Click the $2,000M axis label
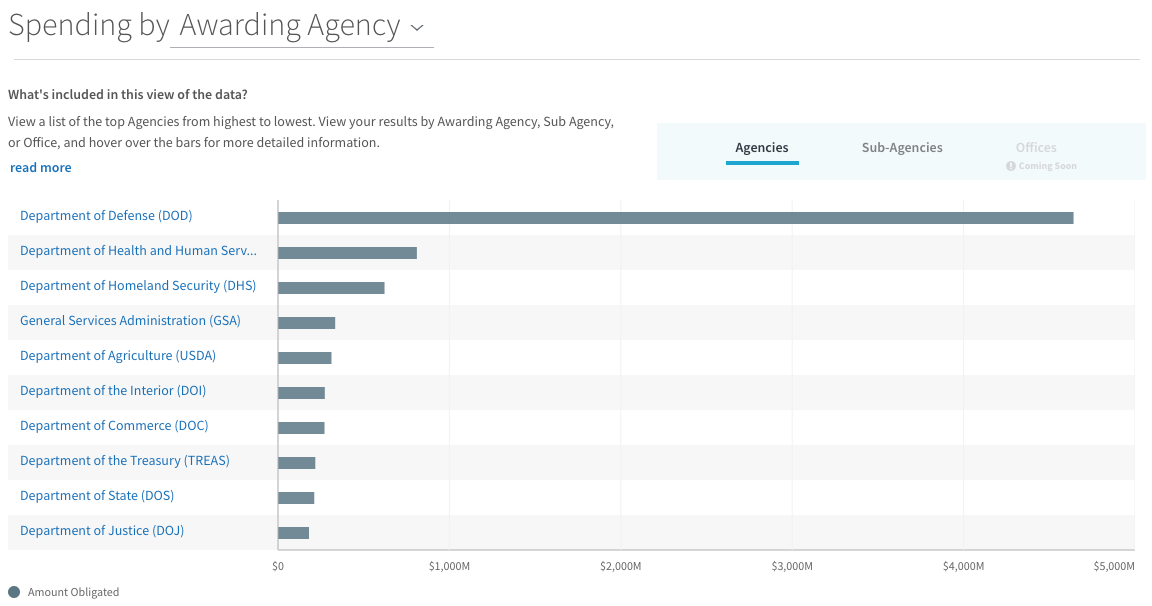Image resolution: width=1152 pixels, height=606 pixels. point(621,566)
